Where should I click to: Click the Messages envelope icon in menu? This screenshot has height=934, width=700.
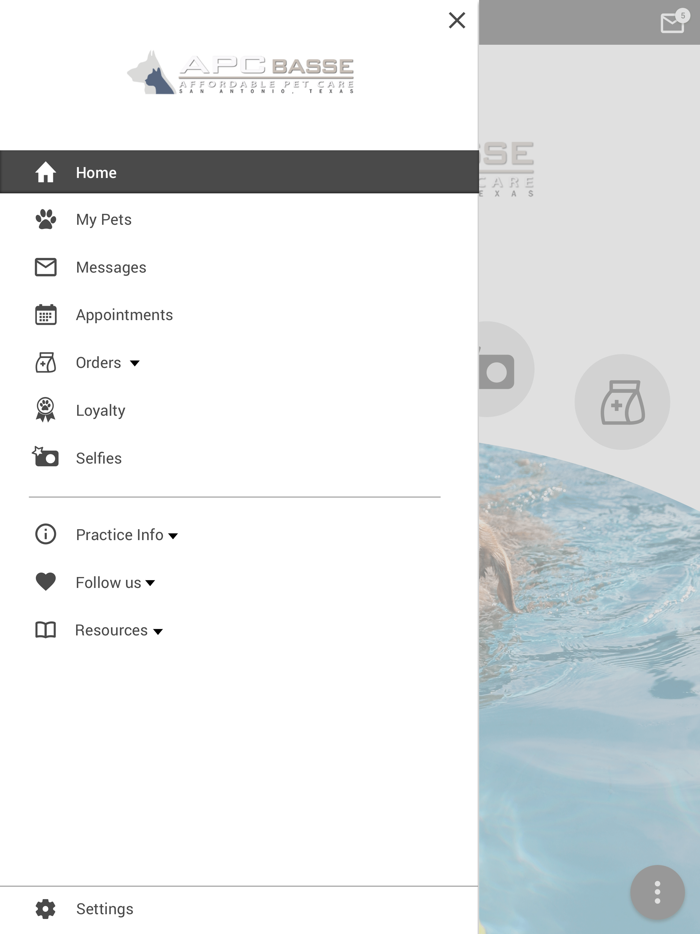click(x=45, y=267)
